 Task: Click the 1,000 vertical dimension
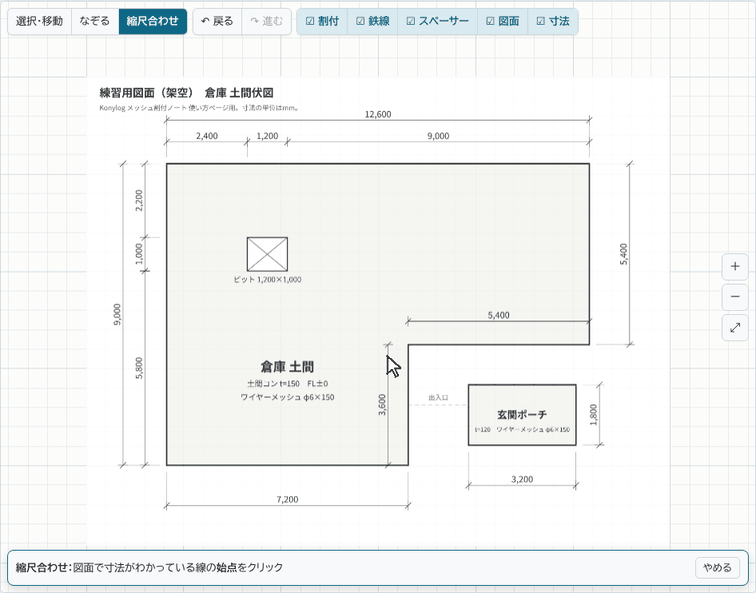pyautogui.click(x=139, y=254)
